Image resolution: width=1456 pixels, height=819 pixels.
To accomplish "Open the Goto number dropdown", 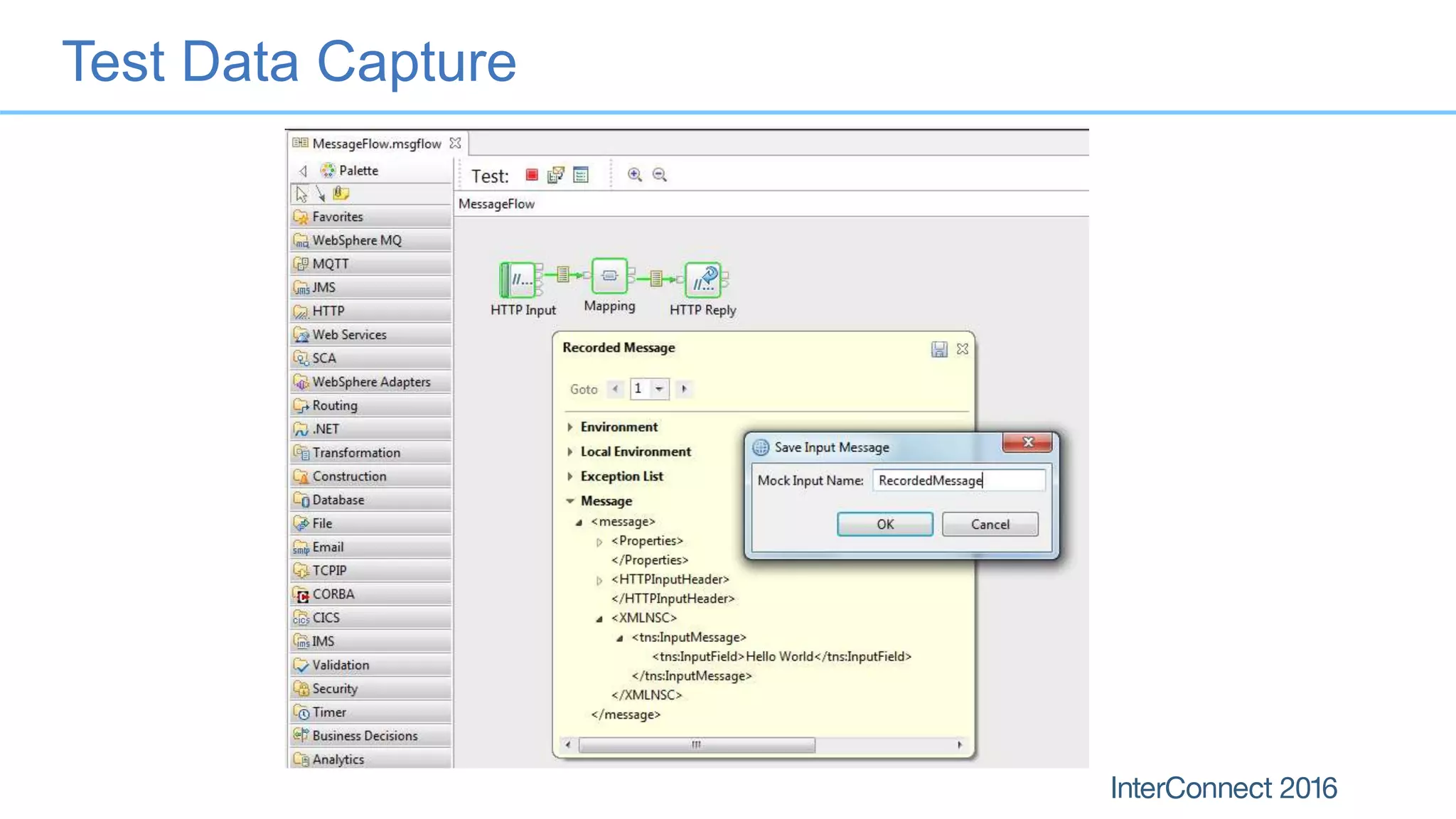I will tap(660, 389).
